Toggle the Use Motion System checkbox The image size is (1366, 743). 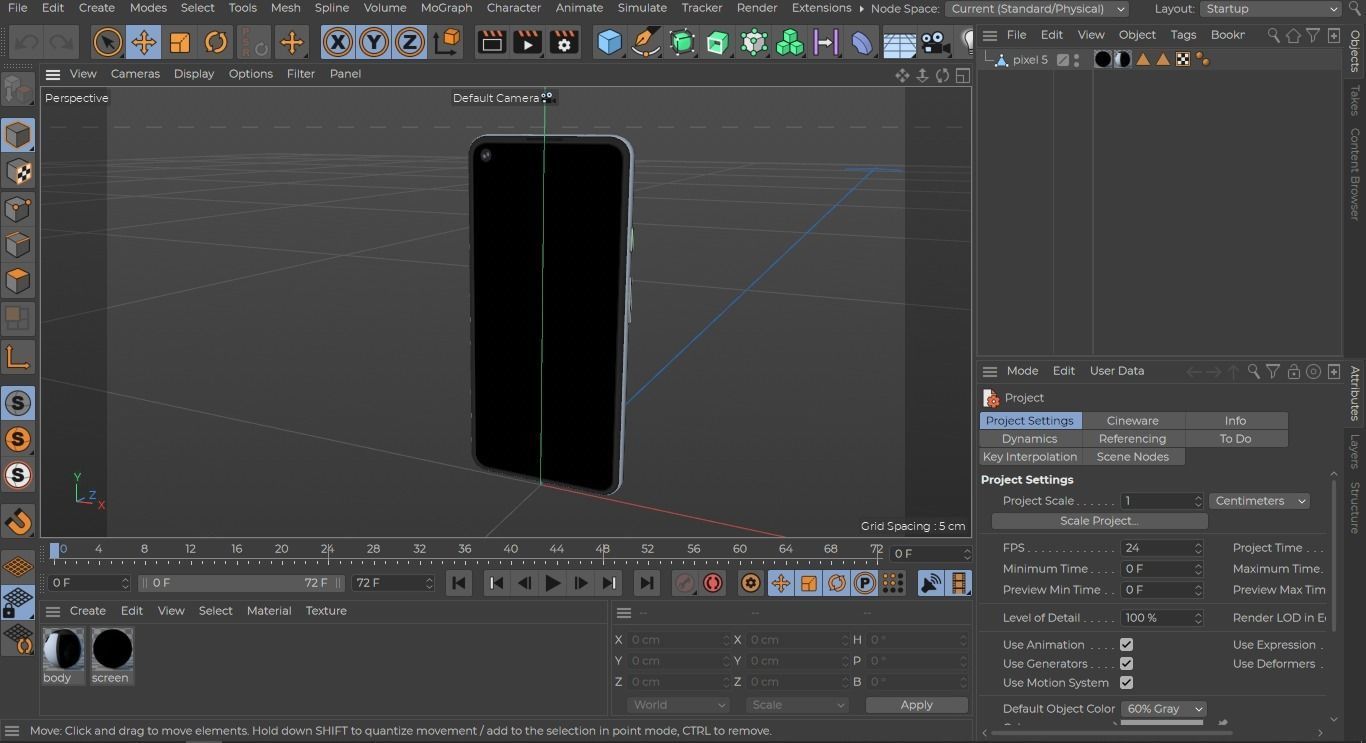[x=1126, y=683]
